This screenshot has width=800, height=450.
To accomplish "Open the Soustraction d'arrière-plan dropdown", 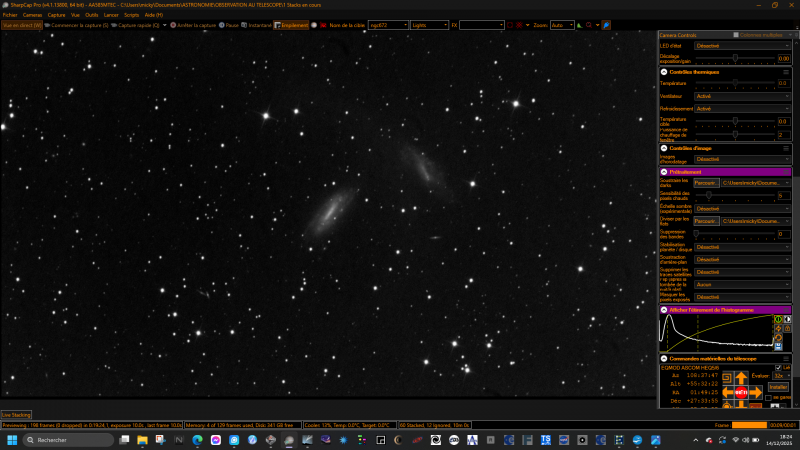I will tap(742, 259).
